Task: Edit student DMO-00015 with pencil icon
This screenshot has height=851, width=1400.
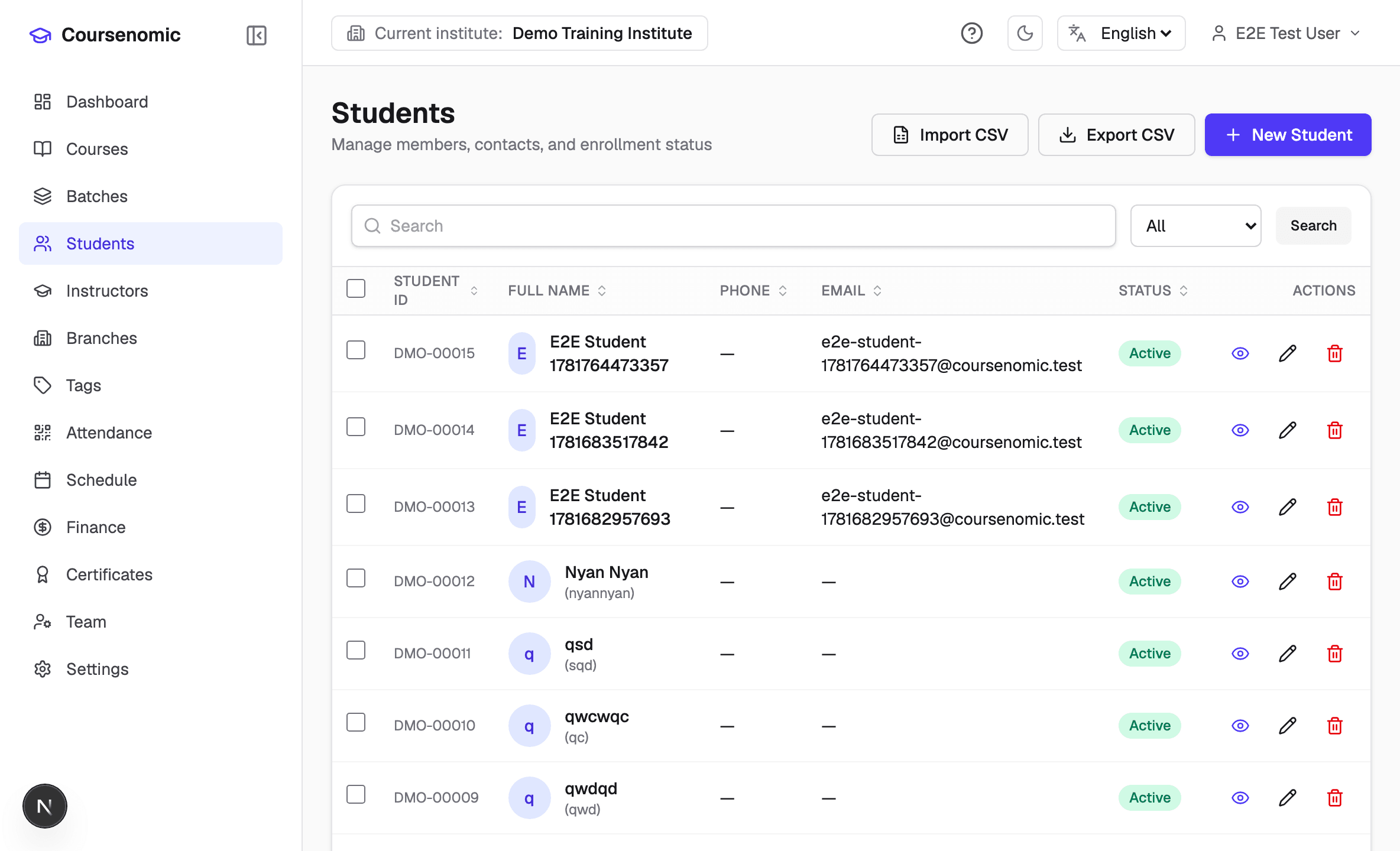Action: pyautogui.click(x=1287, y=353)
